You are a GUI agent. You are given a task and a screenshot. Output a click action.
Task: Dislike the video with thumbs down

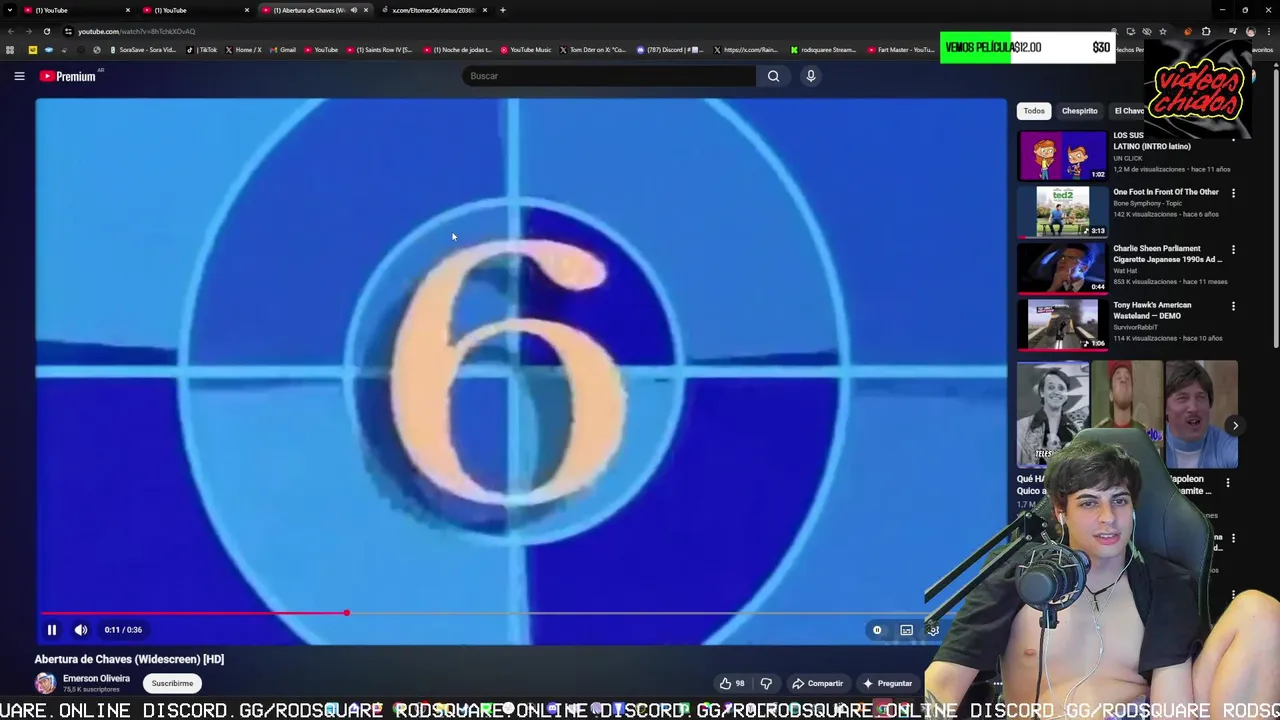(x=766, y=683)
